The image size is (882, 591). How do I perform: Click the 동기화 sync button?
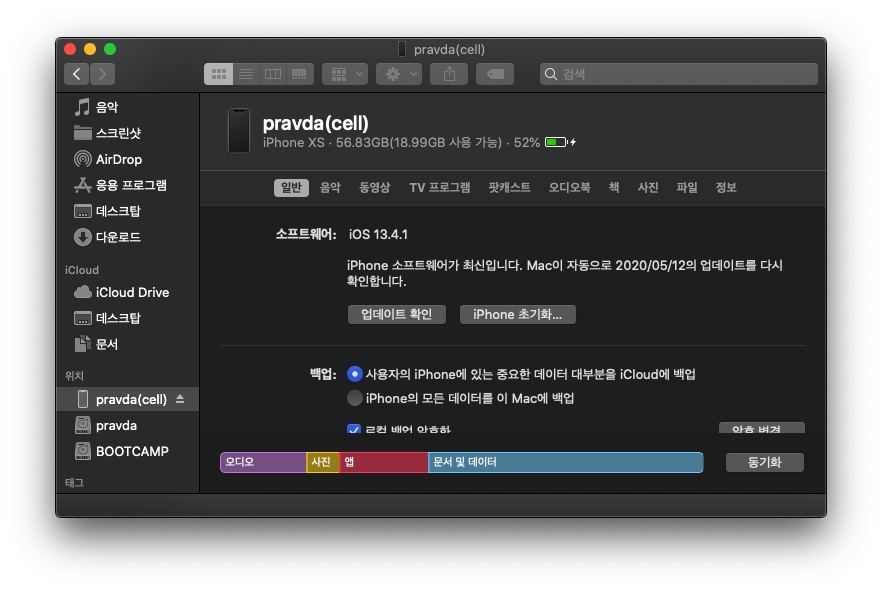coord(764,462)
